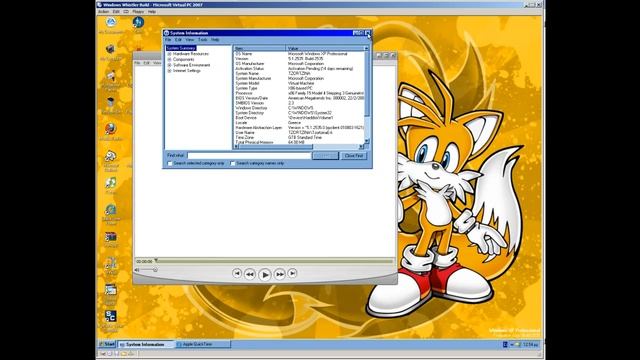Screen dimensions: 640x360
Task: Sort by the Item column header
Action: (x=259, y=48)
